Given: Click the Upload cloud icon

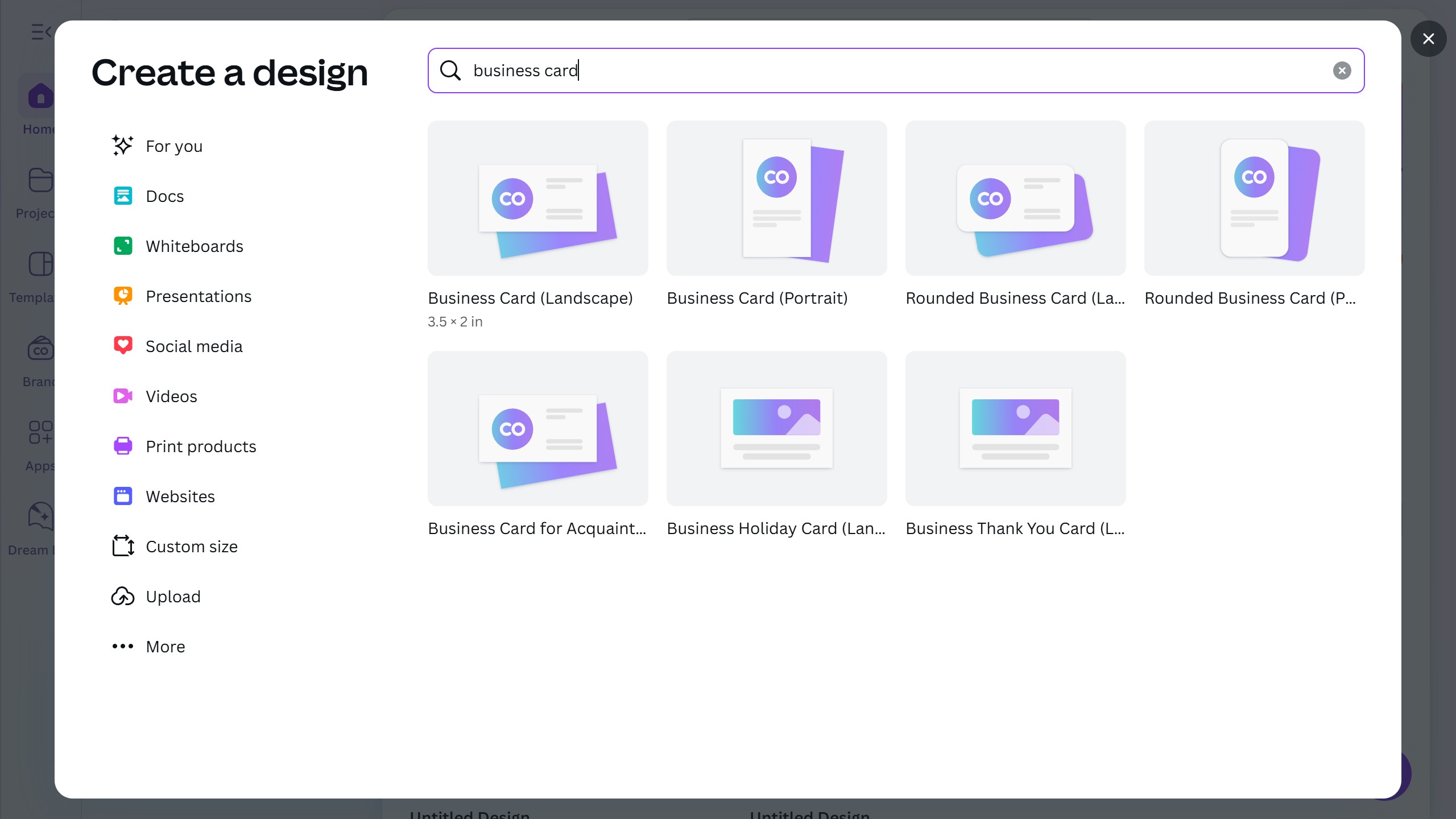Looking at the screenshot, I should click(123, 597).
